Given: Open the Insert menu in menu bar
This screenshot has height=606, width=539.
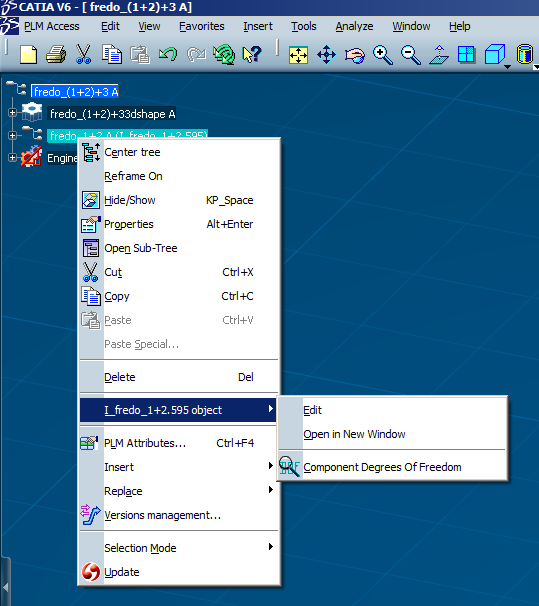Looking at the screenshot, I should point(258,26).
